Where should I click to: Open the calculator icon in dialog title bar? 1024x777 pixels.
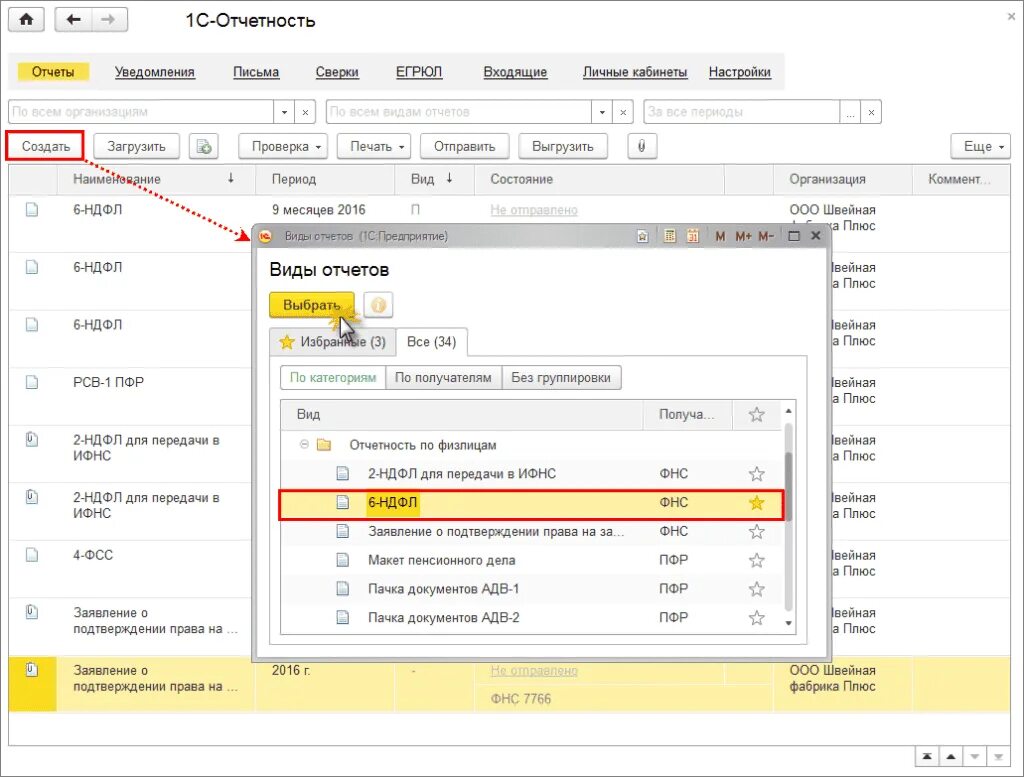tap(669, 236)
